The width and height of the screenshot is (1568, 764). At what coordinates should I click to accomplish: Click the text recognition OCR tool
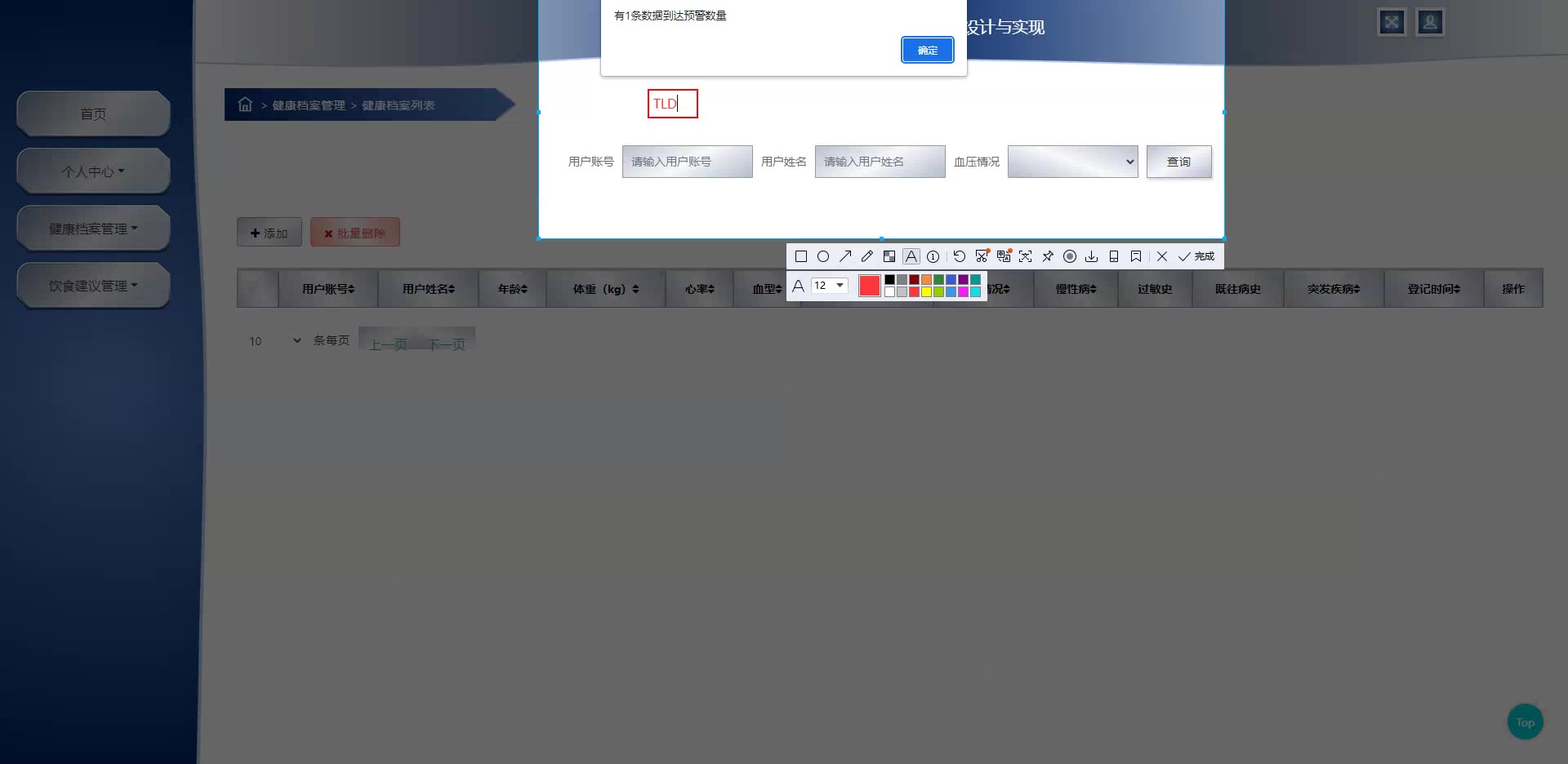point(1026,256)
